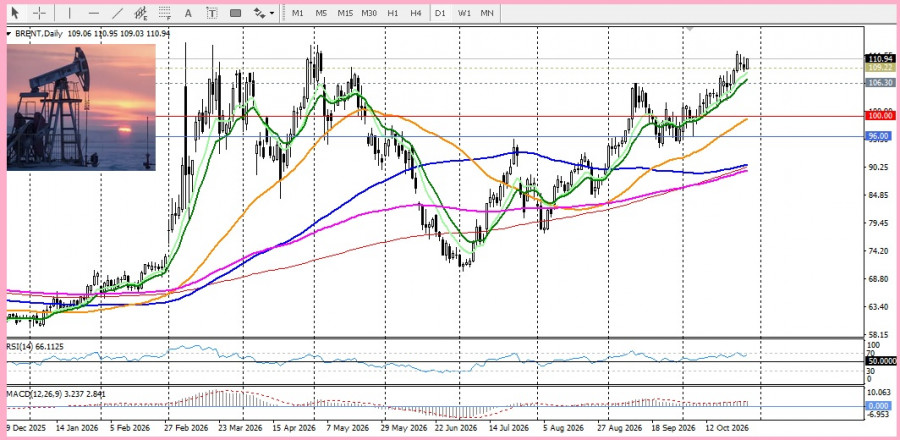This screenshot has height=440, width=900.
Task: Click the 15 Apr 2026 date label
Action: click(293, 428)
